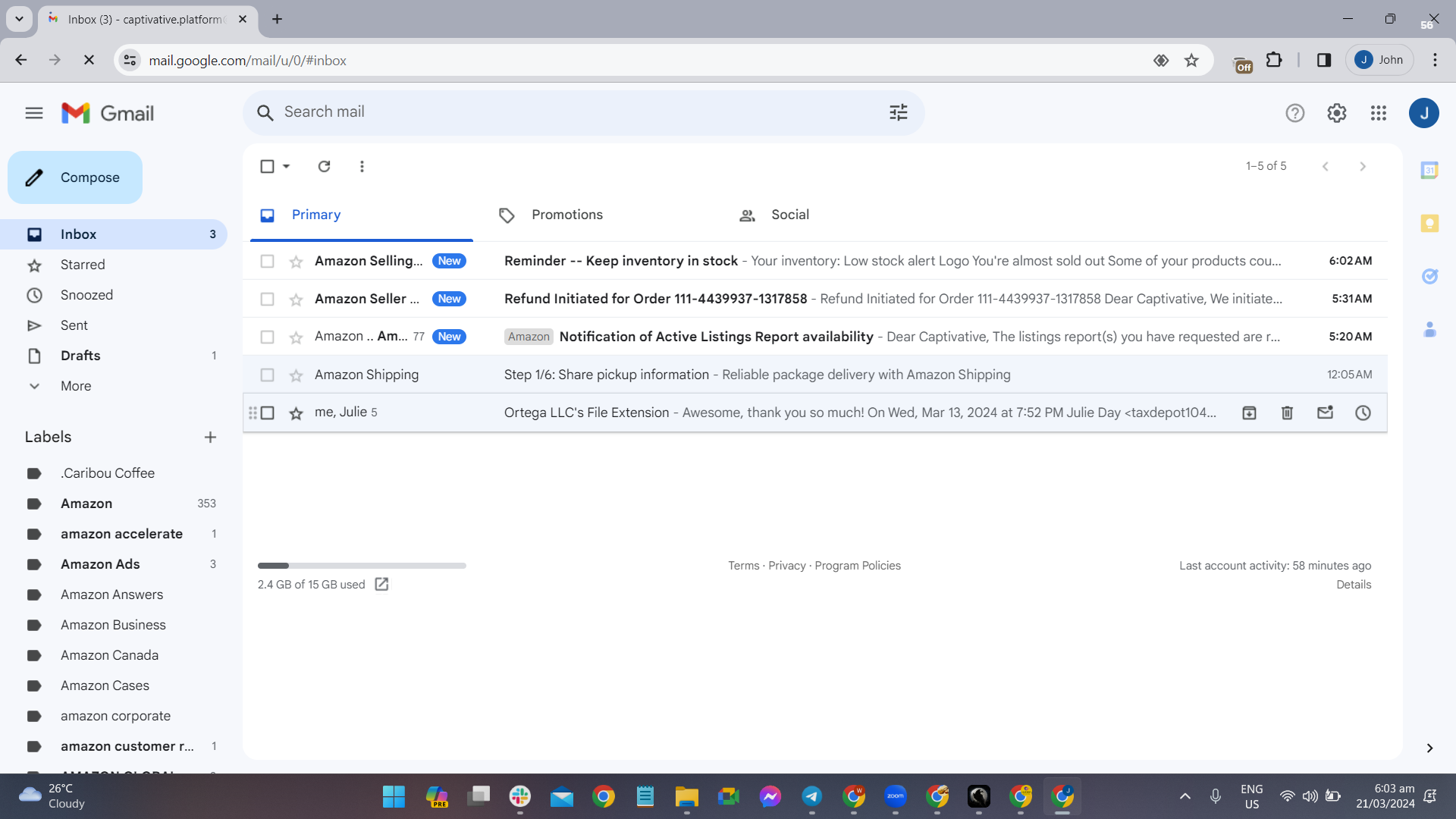
Task: Open the Program Policies link
Action: (x=858, y=566)
